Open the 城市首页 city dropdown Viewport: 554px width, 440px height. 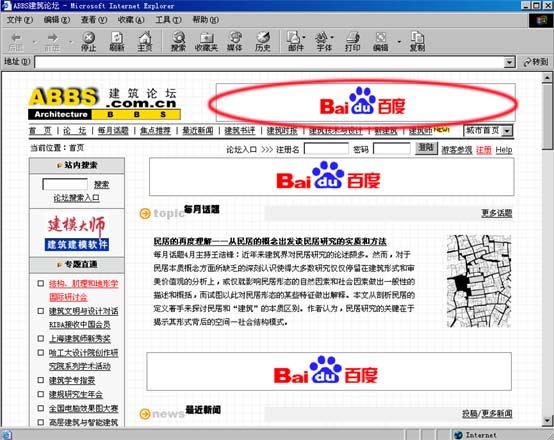coord(488,131)
